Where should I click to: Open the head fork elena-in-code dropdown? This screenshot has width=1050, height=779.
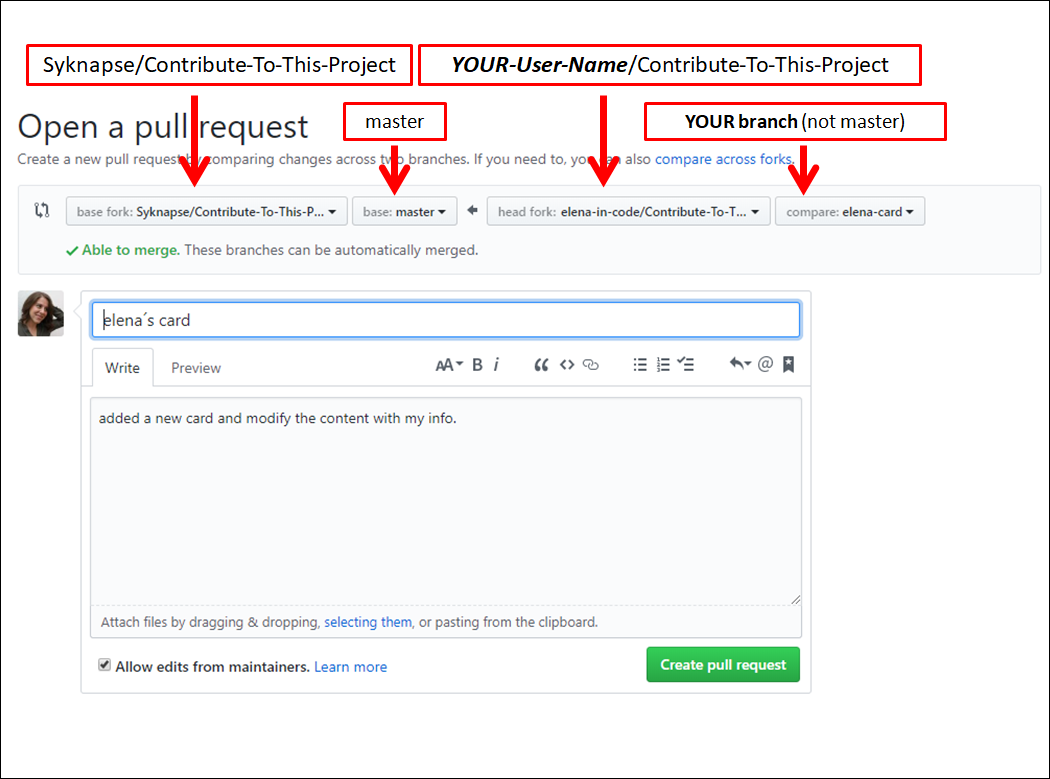[628, 211]
